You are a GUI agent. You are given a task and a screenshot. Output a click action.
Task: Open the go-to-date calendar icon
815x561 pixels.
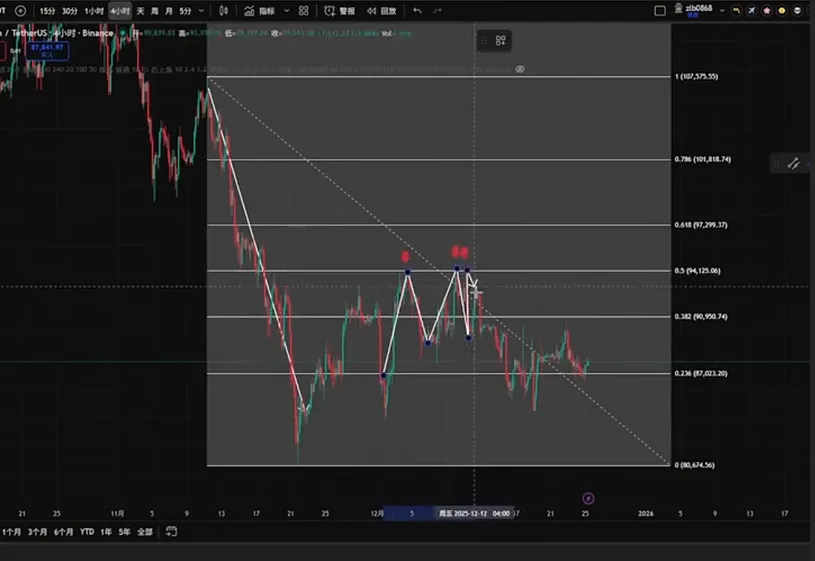pyautogui.click(x=172, y=531)
